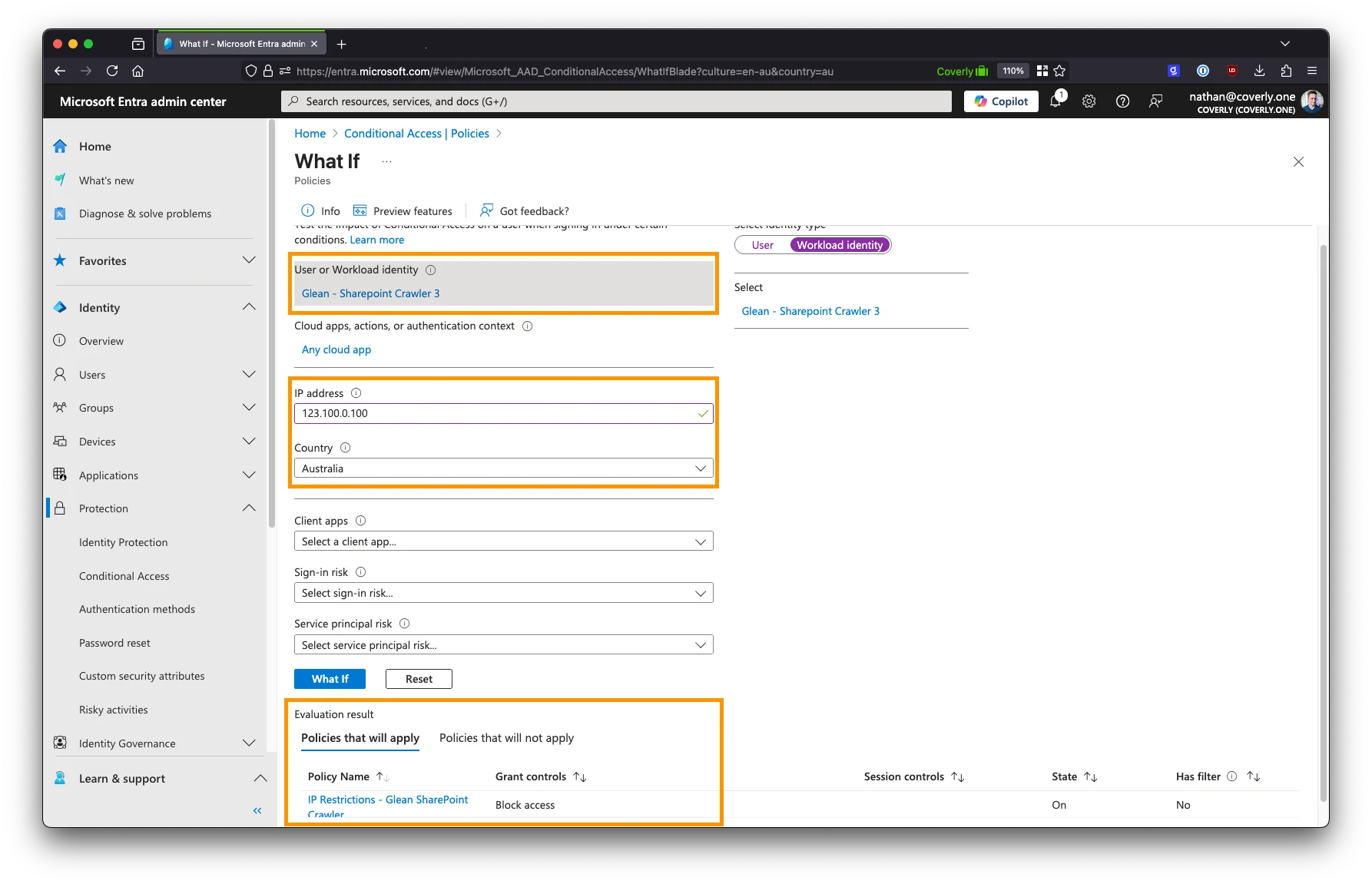Open browser extensions puzzle icon
1372x884 pixels.
(x=1286, y=71)
